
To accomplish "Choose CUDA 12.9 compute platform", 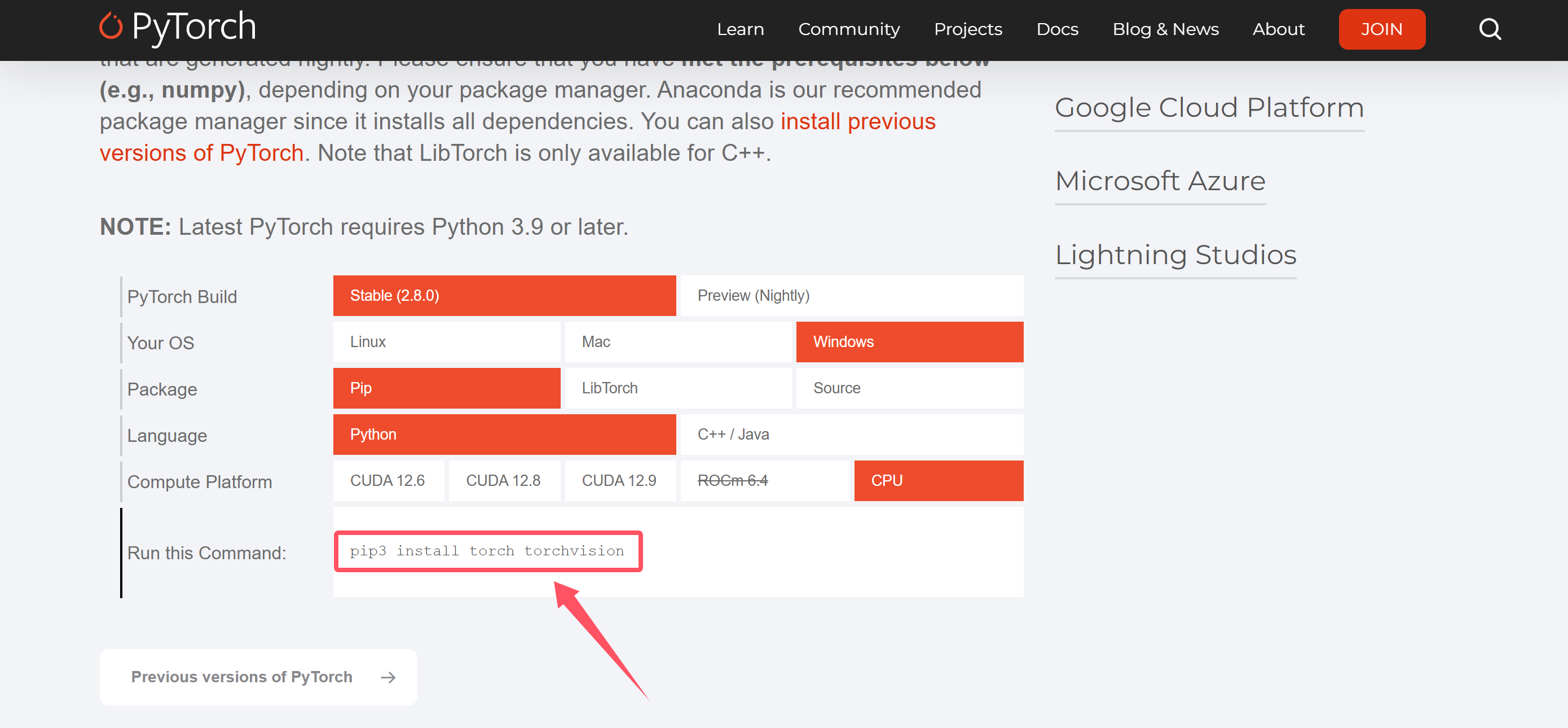I will pyautogui.click(x=619, y=481).
